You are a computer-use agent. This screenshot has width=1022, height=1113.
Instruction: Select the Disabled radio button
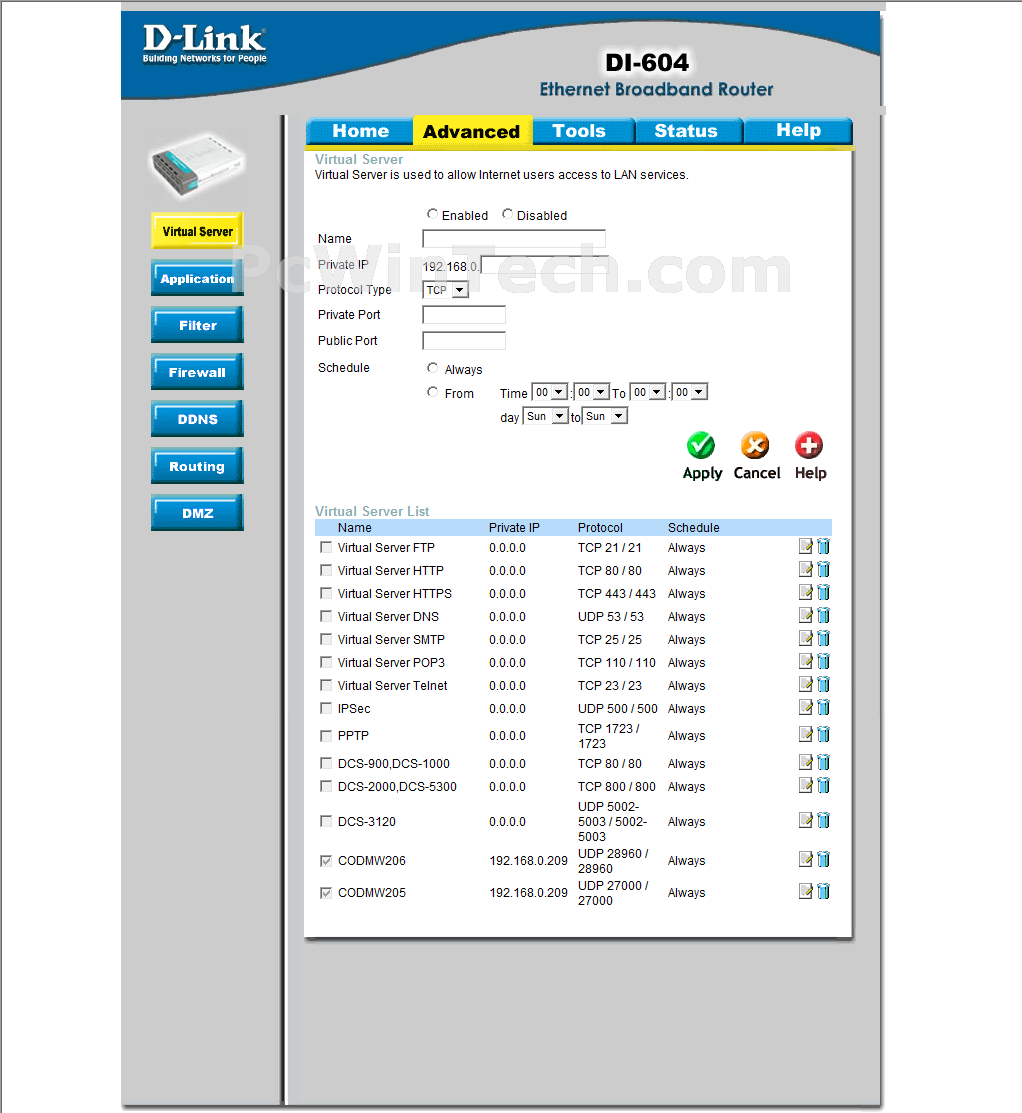pyautogui.click(x=507, y=214)
